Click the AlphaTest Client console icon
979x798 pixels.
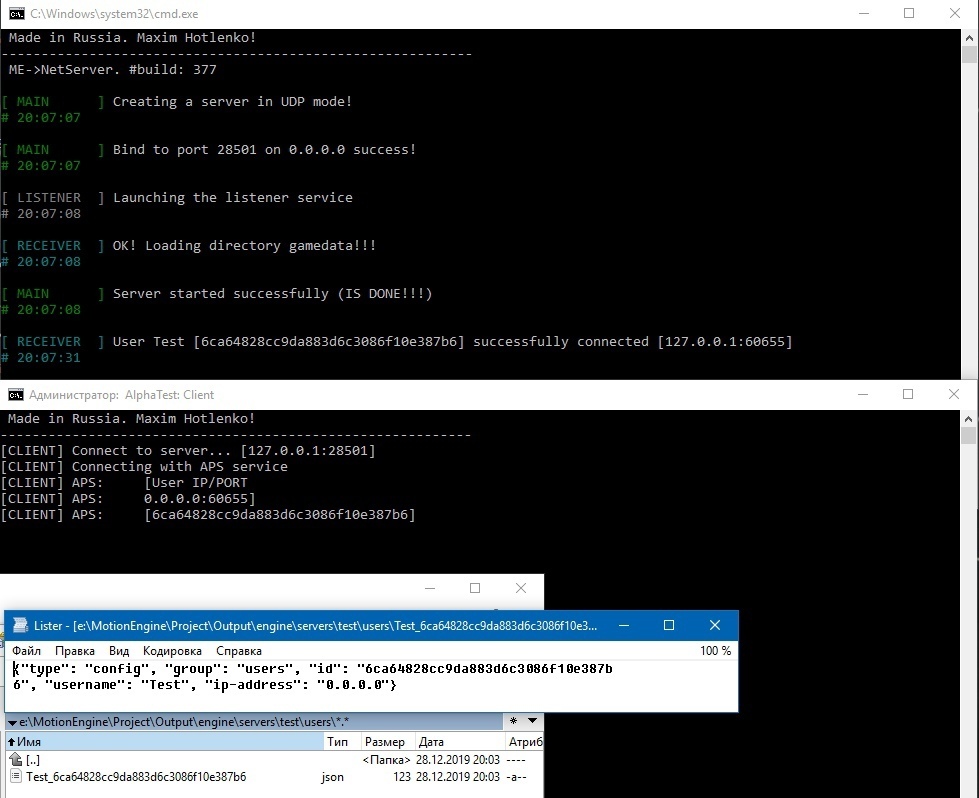click(16, 395)
